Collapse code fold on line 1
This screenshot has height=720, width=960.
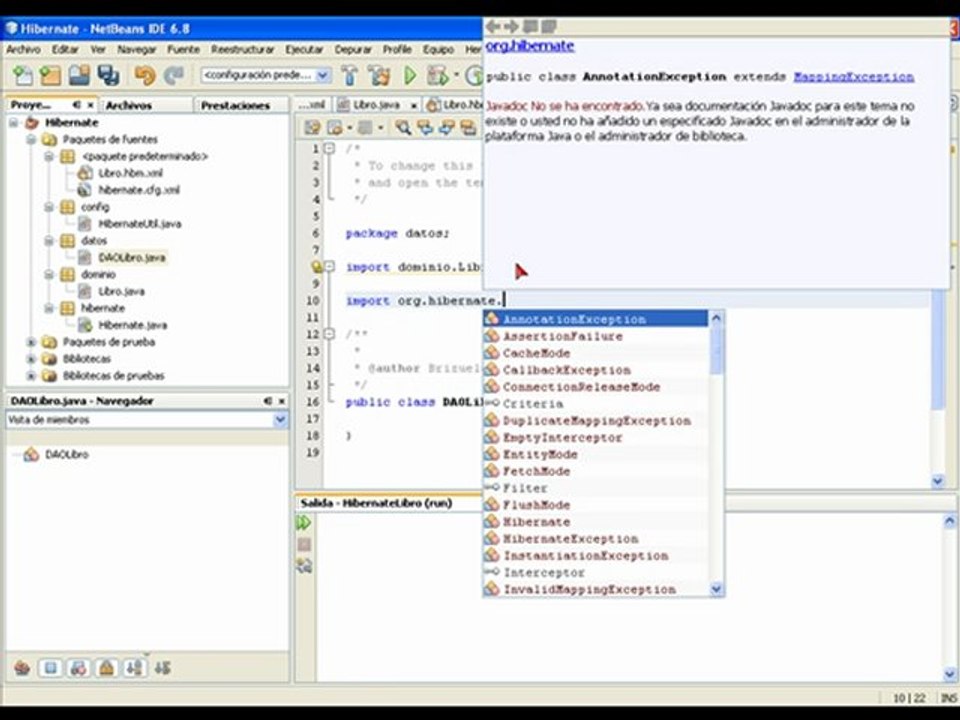(329, 148)
